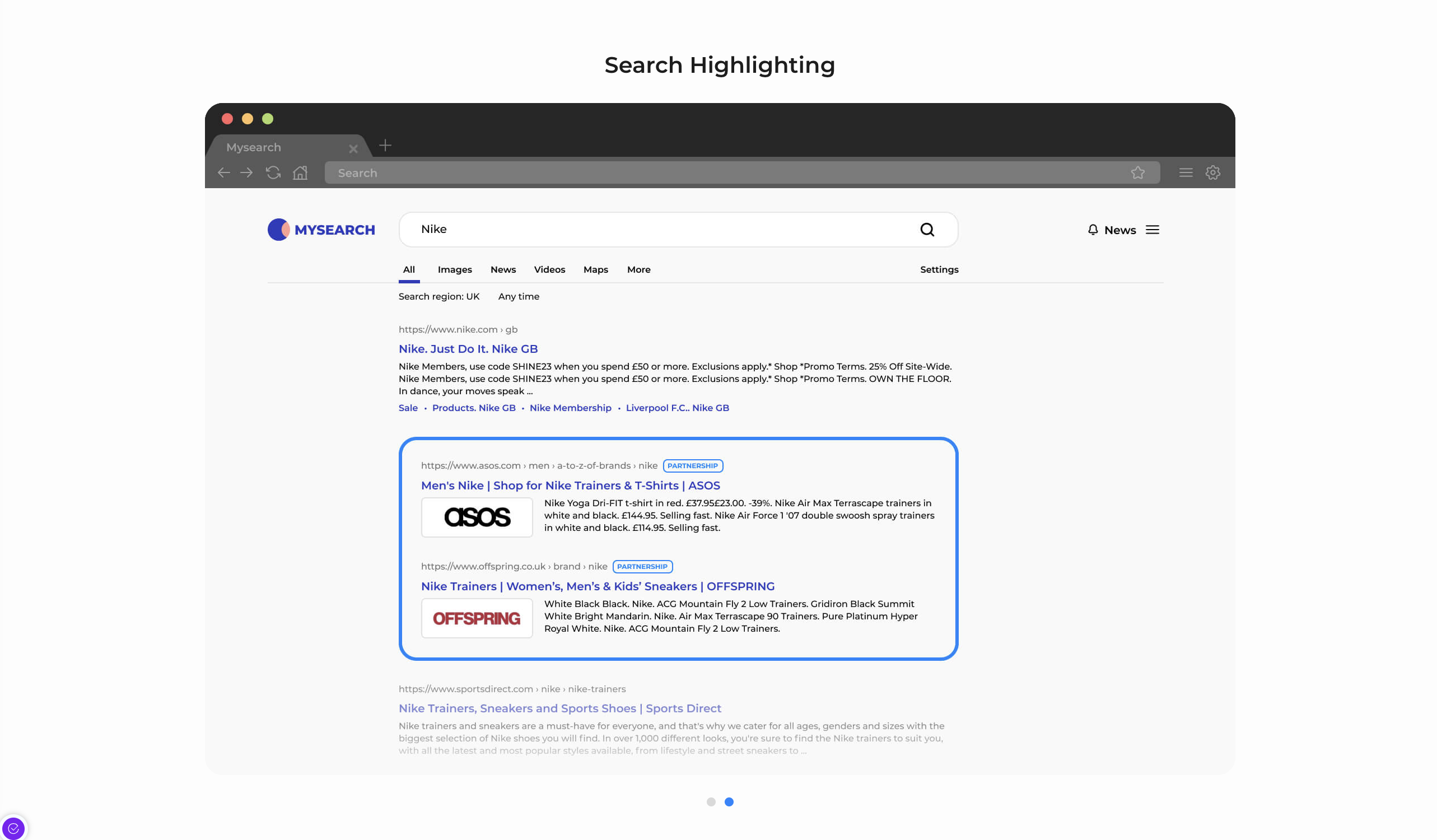Open the OFFSPRING Nike Trainers result title

point(598,586)
